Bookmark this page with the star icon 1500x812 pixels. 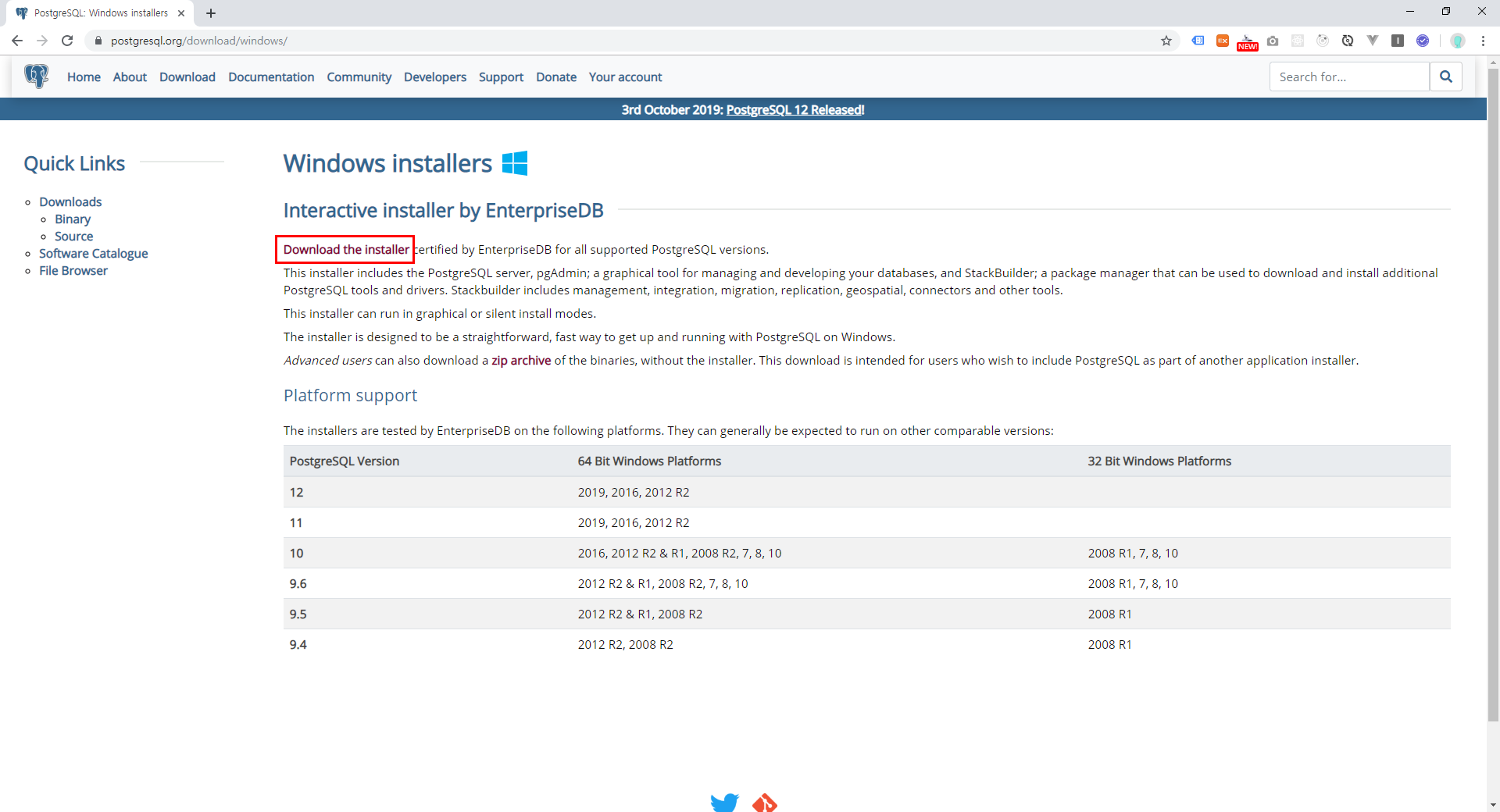[1166, 41]
